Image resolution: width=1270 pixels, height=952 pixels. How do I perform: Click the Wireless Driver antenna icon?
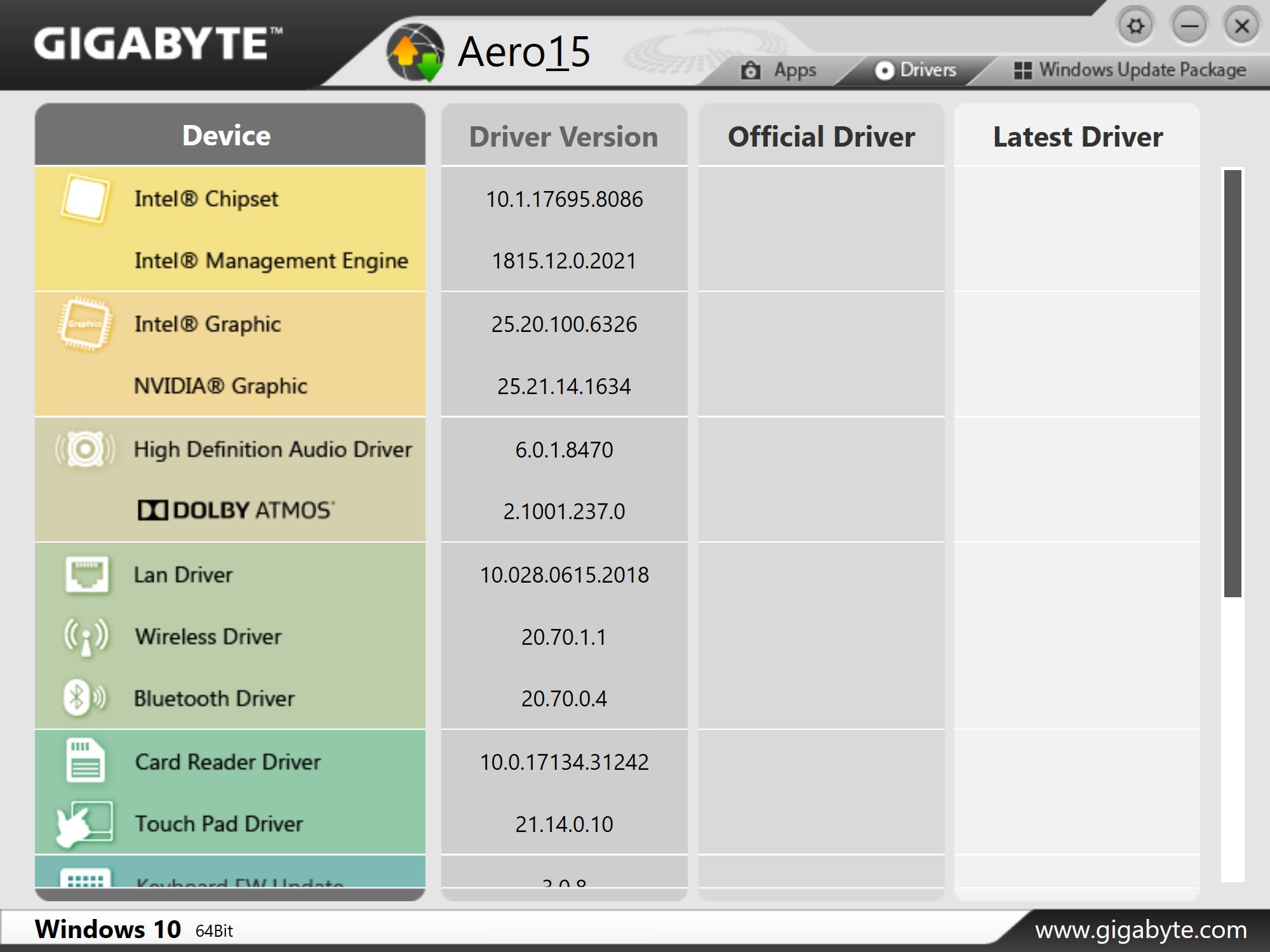(x=86, y=637)
